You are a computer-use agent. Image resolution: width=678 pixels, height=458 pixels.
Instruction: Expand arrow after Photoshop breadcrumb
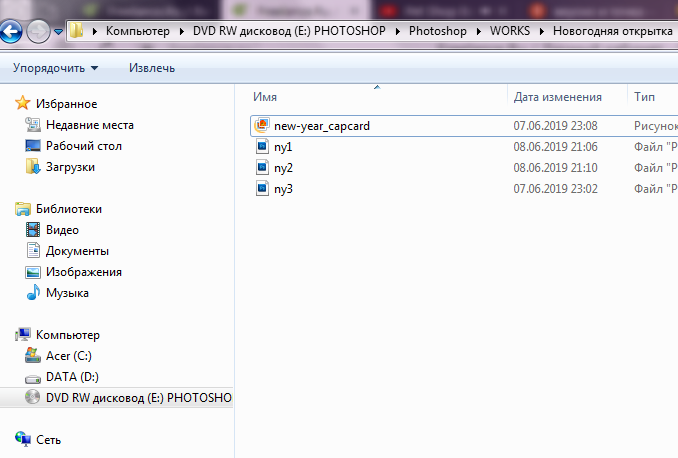tap(479, 31)
